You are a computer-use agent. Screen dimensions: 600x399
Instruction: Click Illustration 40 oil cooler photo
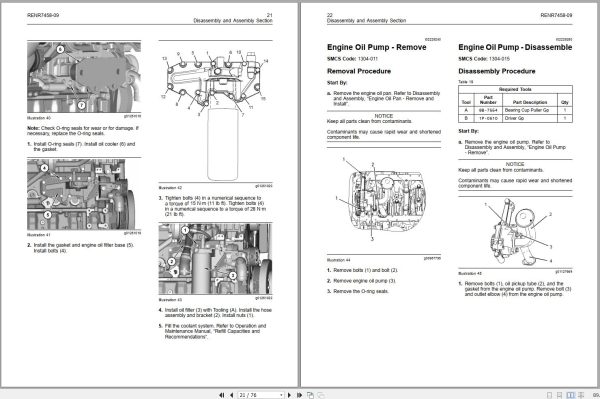(84, 77)
